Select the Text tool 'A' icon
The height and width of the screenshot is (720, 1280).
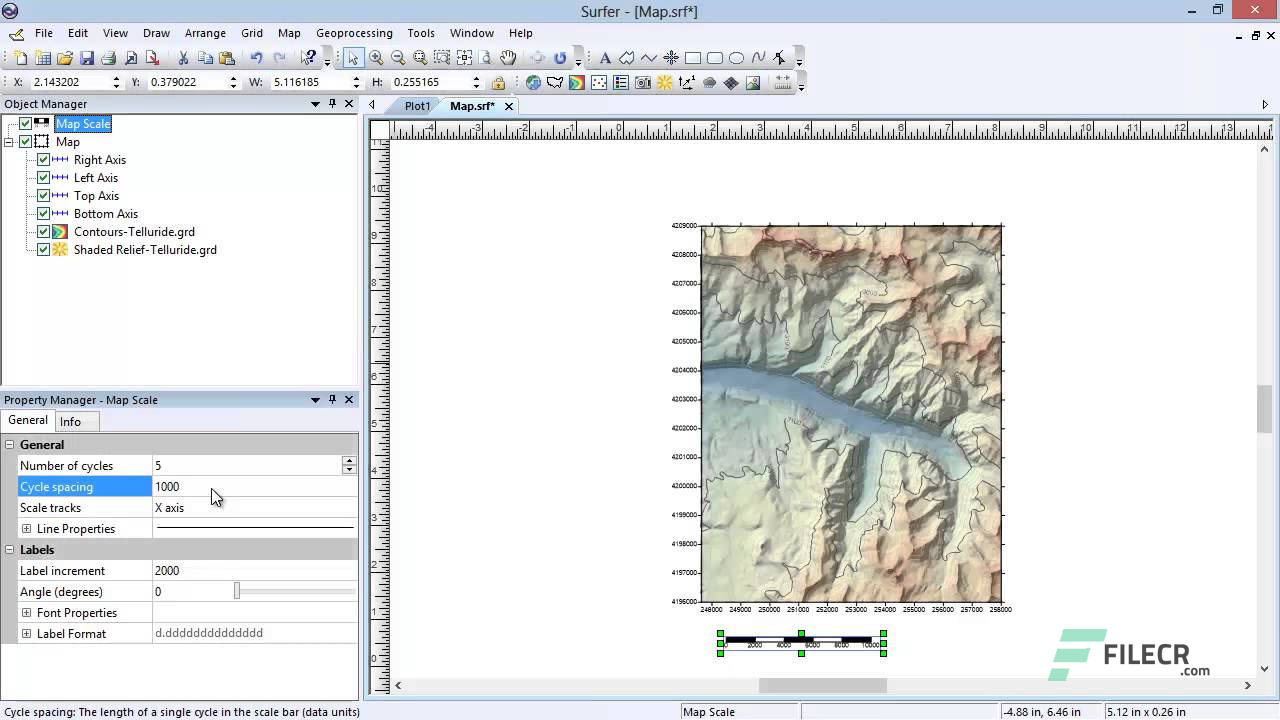pos(605,58)
